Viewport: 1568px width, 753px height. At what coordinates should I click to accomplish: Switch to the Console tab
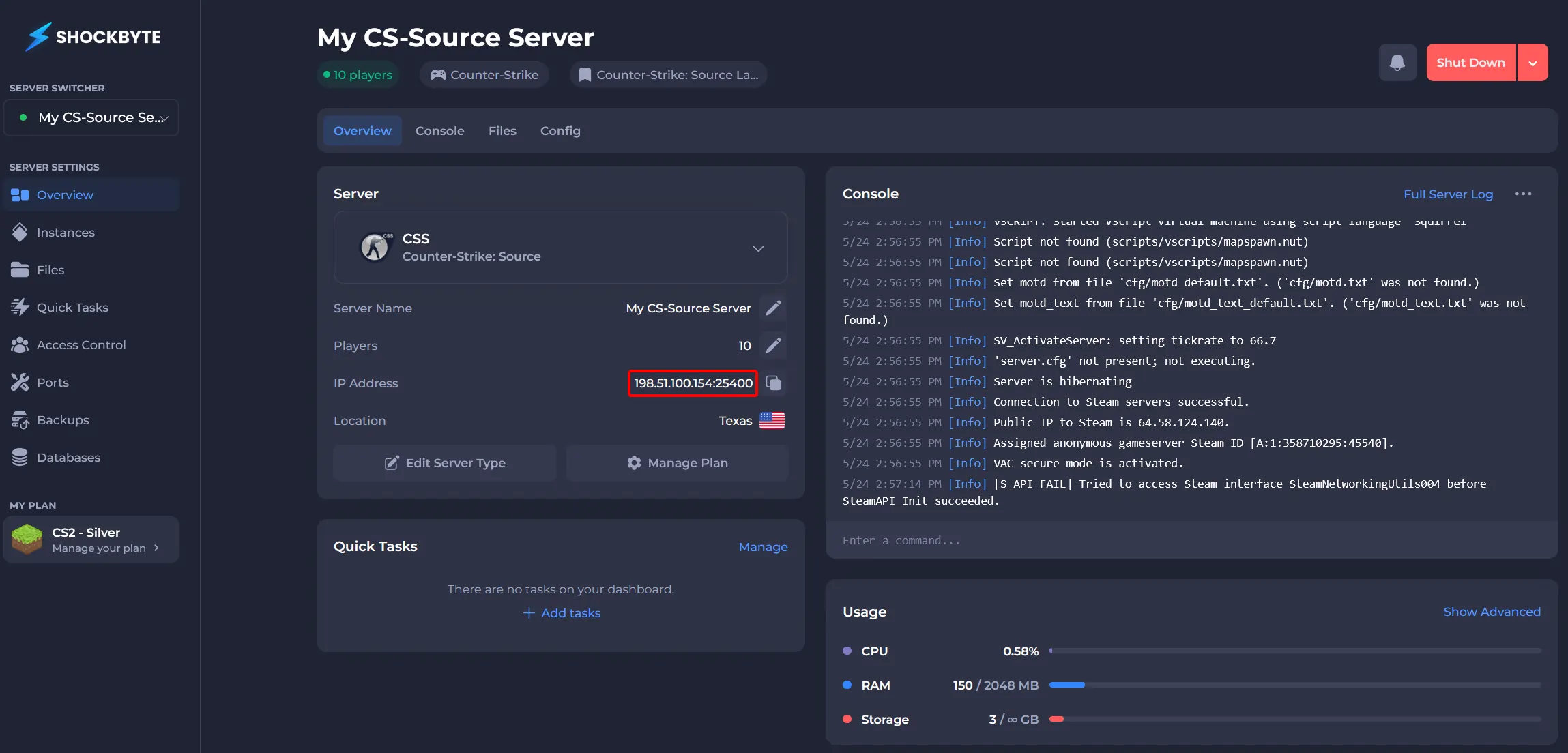(x=439, y=131)
